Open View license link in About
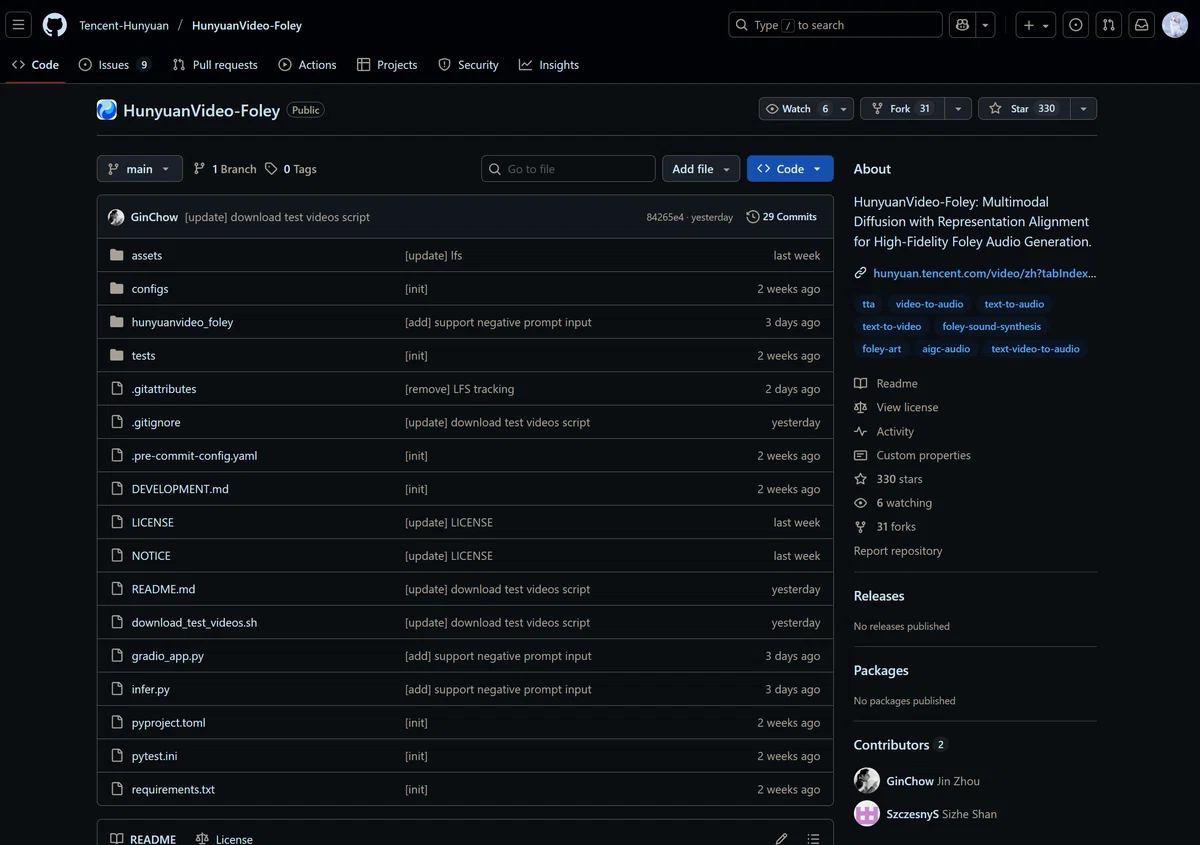Viewport: 1200px width, 845px height. pos(907,407)
